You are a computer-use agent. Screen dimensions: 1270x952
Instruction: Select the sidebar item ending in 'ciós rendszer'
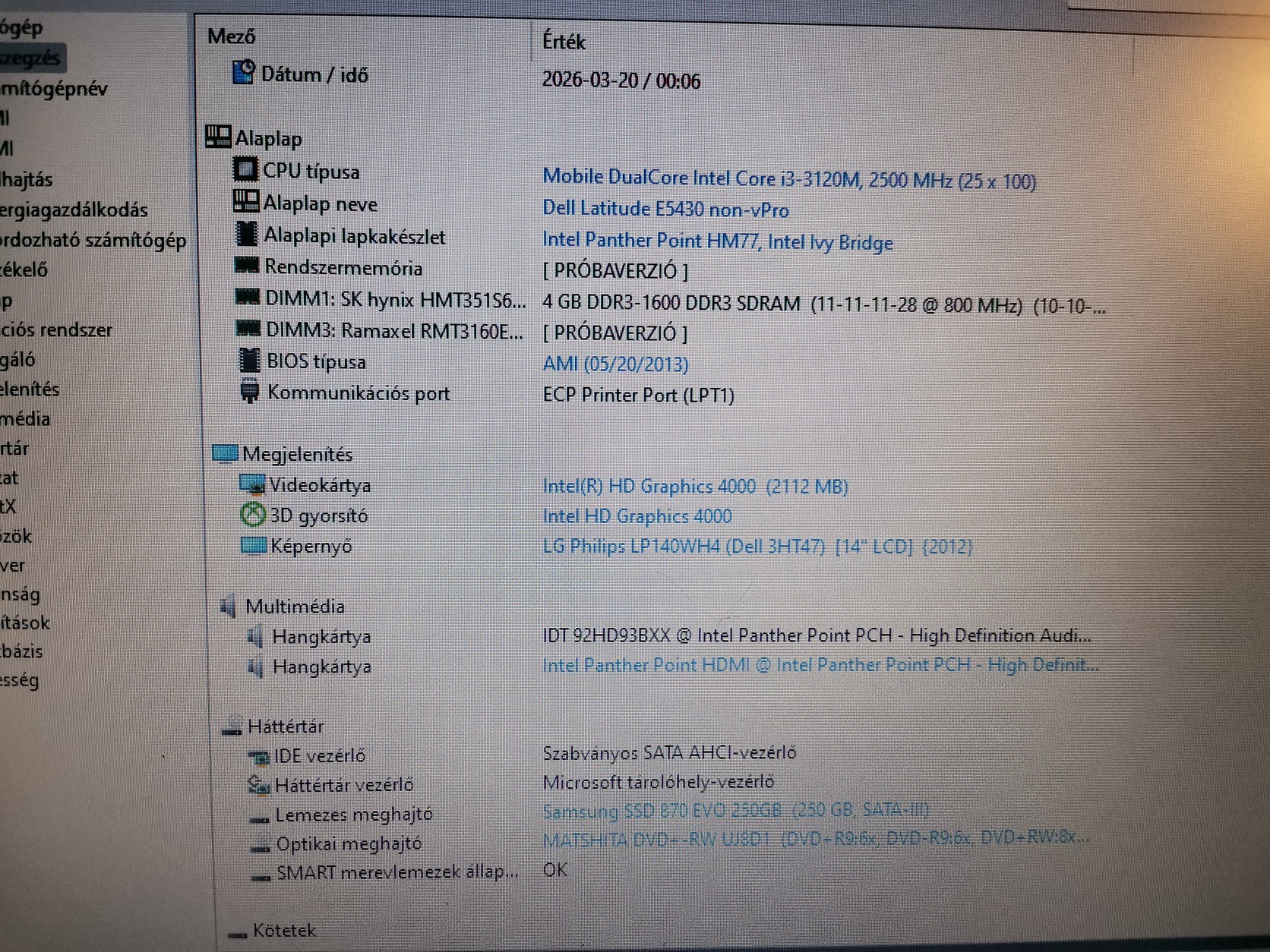(x=56, y=329)
